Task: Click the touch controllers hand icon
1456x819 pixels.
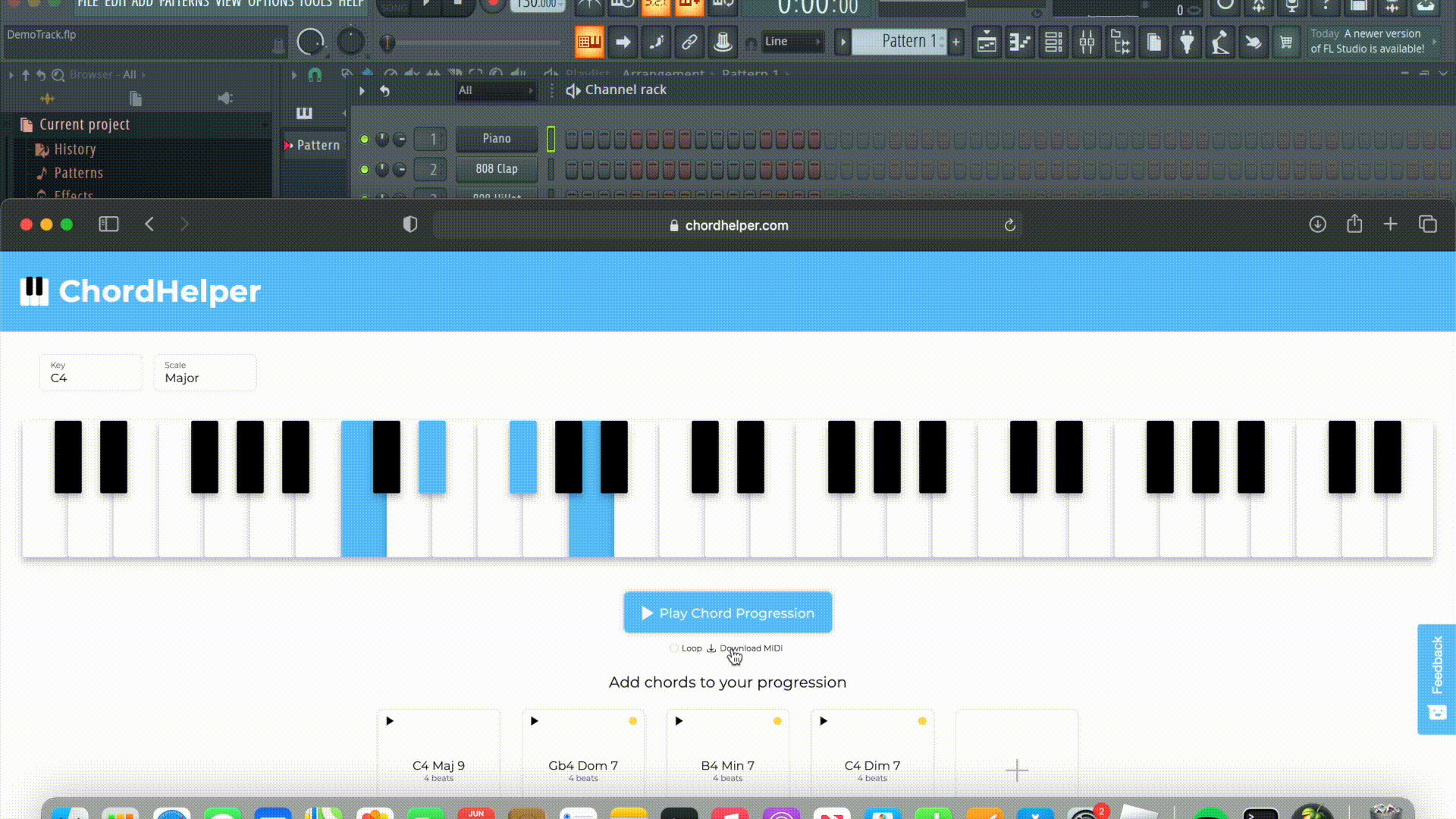Action: 1254,42
